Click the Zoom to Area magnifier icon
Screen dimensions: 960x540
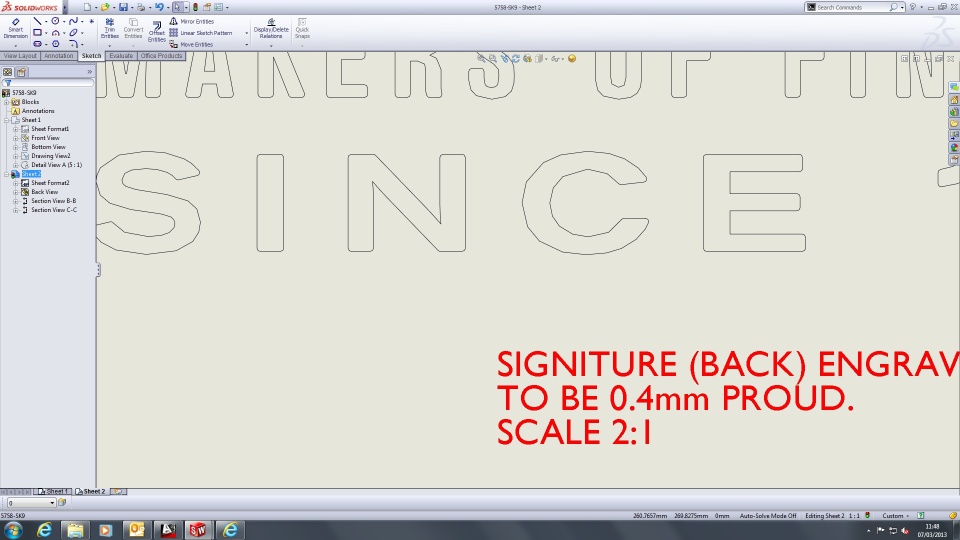[493, 59]
